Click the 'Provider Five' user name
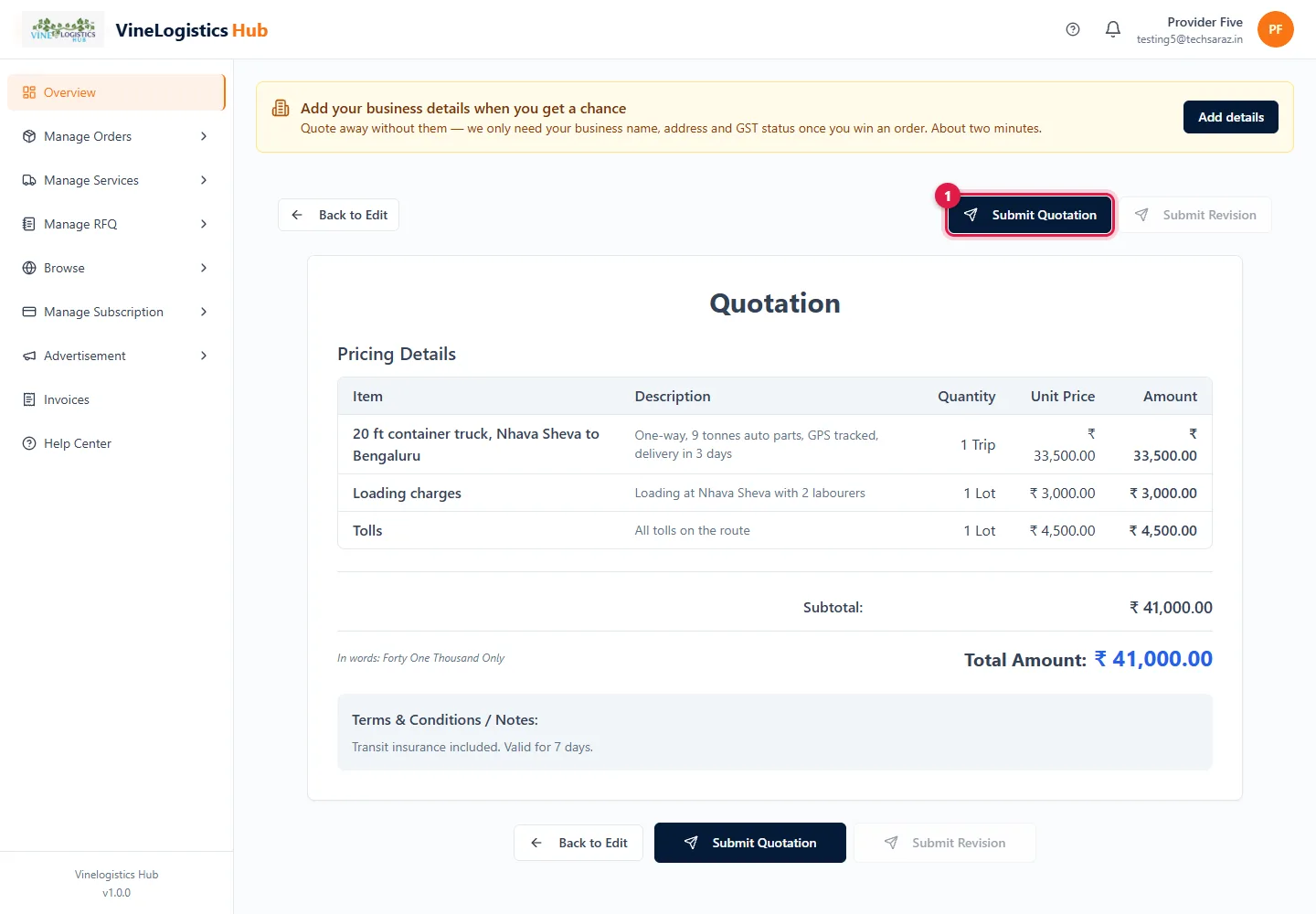This screenshot has width=1316, height=914. [1205, 22]
